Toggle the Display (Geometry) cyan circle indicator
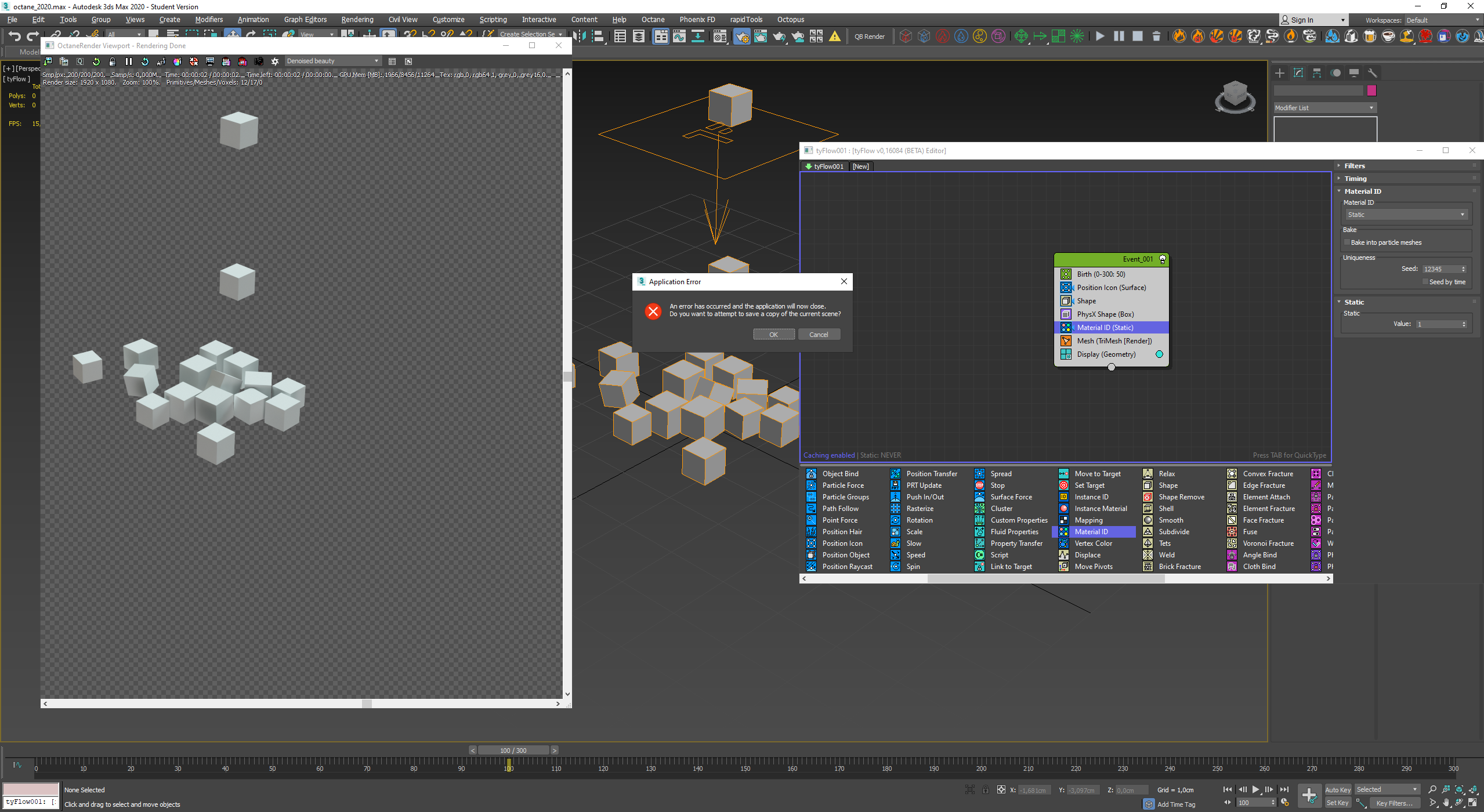The height and width of the screenshot is (812, 1484). 1159,354
